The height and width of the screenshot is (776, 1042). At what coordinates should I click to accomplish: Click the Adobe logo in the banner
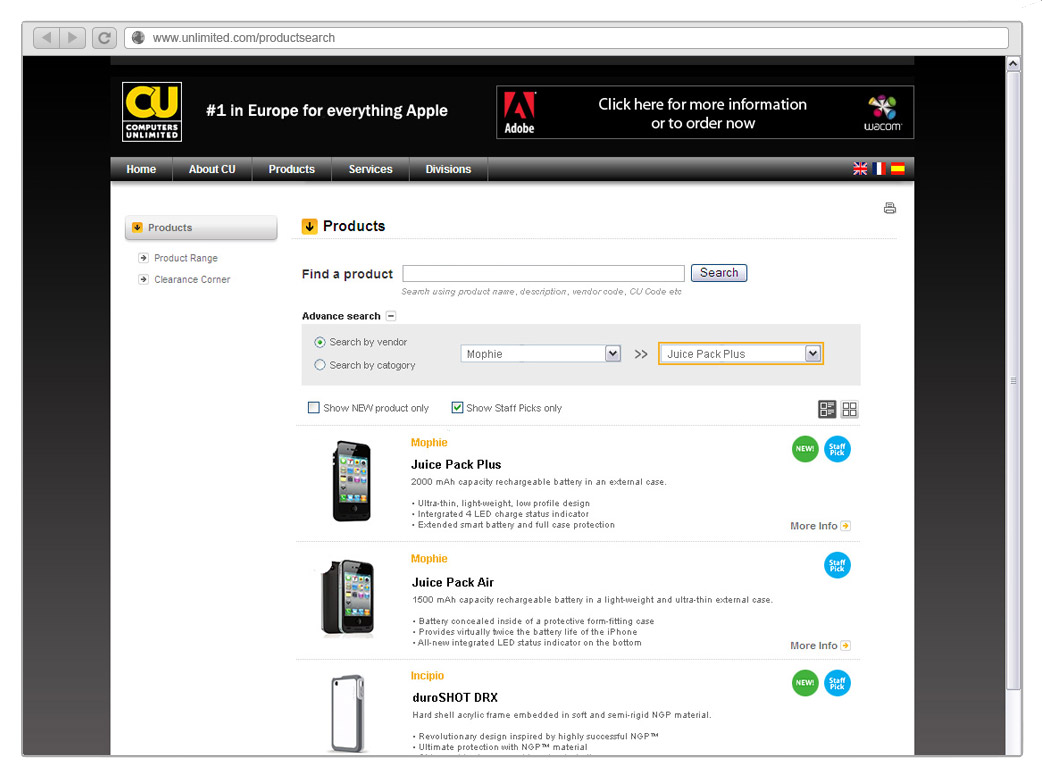pos(519,112)
